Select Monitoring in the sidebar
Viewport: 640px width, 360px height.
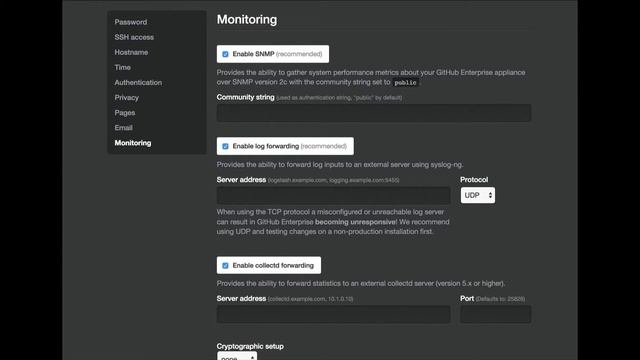click(133, 143)
